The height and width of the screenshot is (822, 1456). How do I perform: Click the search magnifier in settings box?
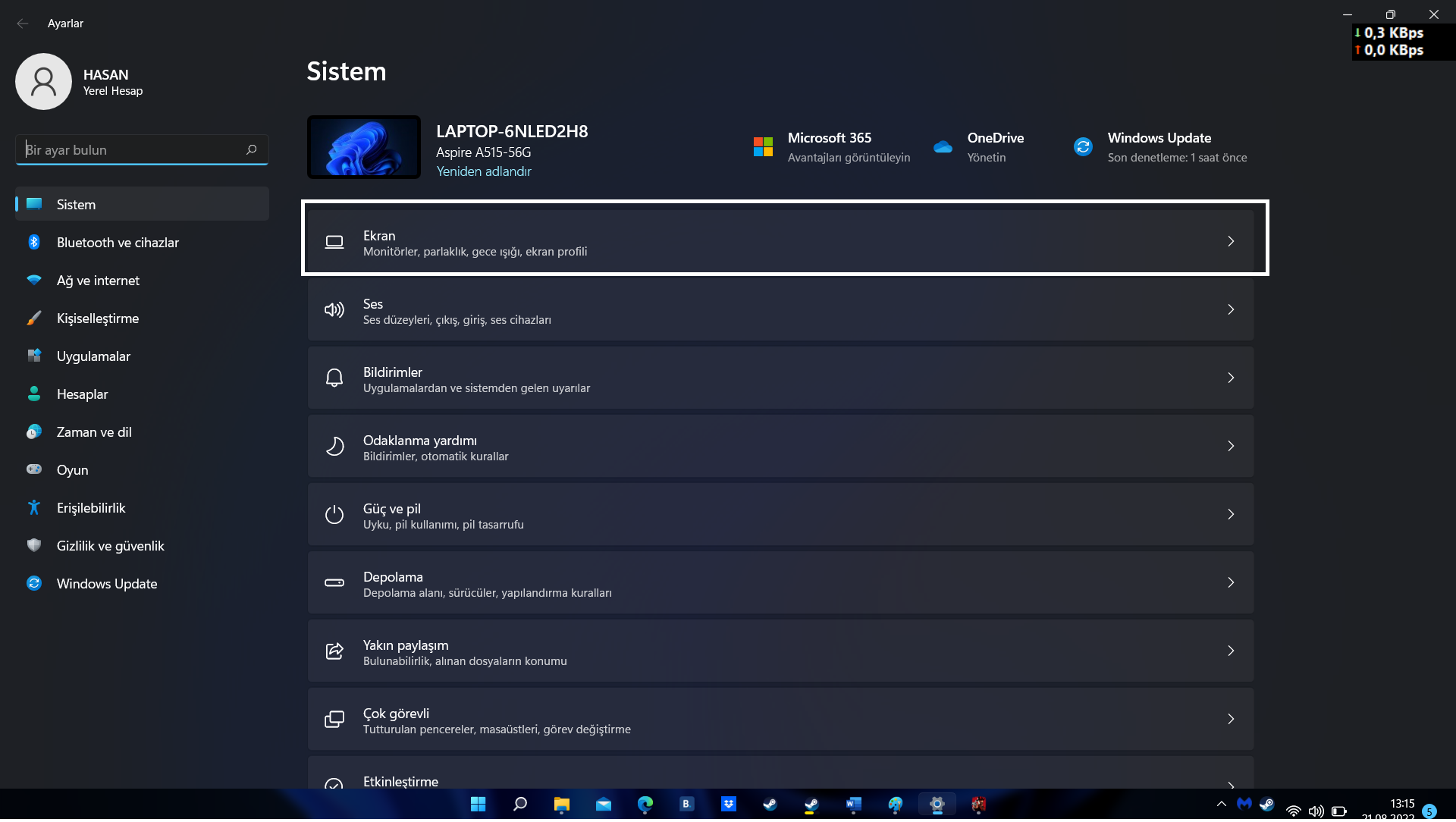coord(252,150)
